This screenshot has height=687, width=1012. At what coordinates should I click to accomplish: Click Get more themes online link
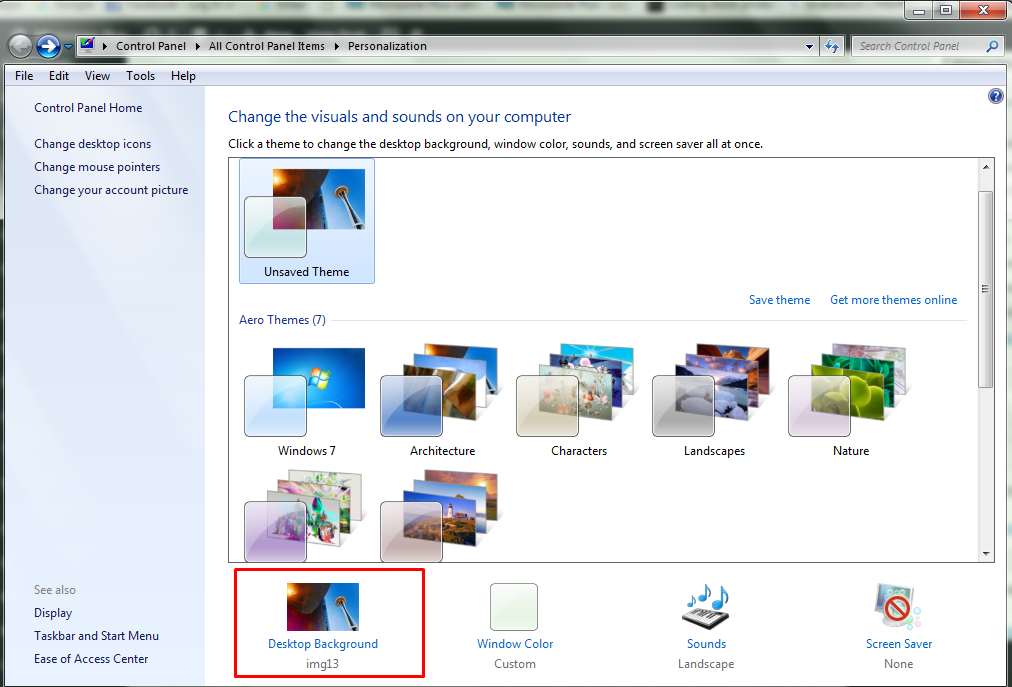coord(893,300)
